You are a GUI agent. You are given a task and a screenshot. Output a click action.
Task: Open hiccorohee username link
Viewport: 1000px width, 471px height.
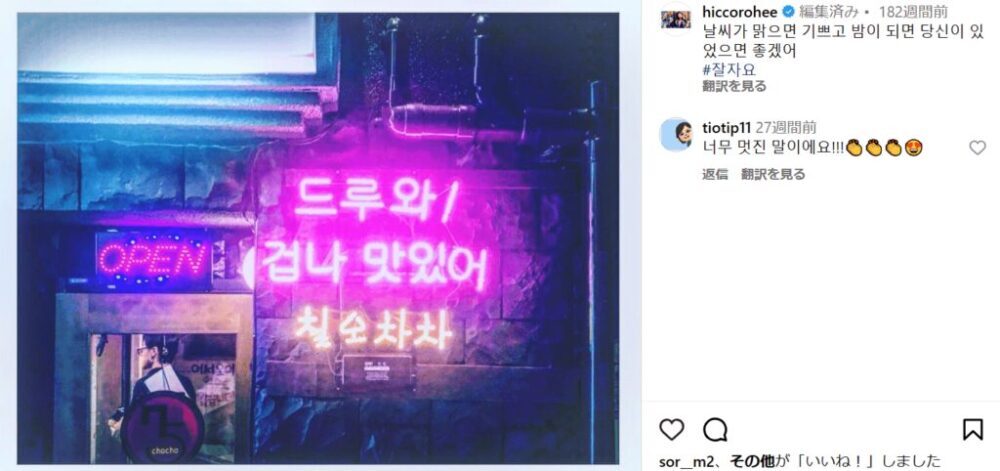(x=740, y=12)
